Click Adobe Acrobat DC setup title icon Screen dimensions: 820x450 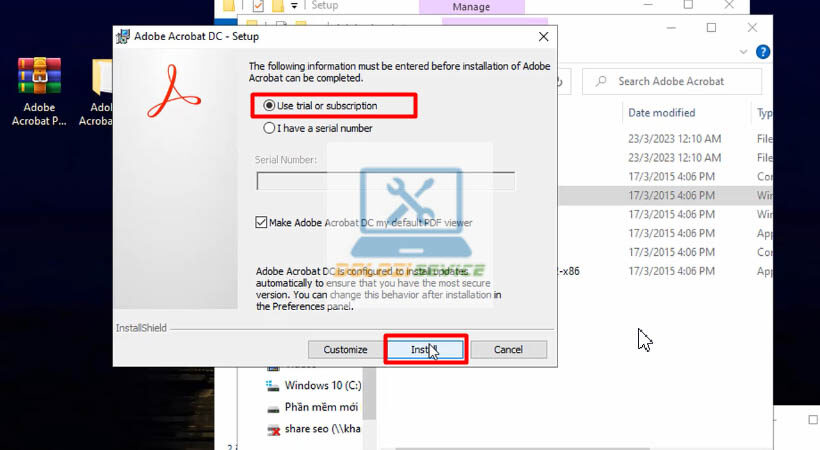[x=123, y=37]
